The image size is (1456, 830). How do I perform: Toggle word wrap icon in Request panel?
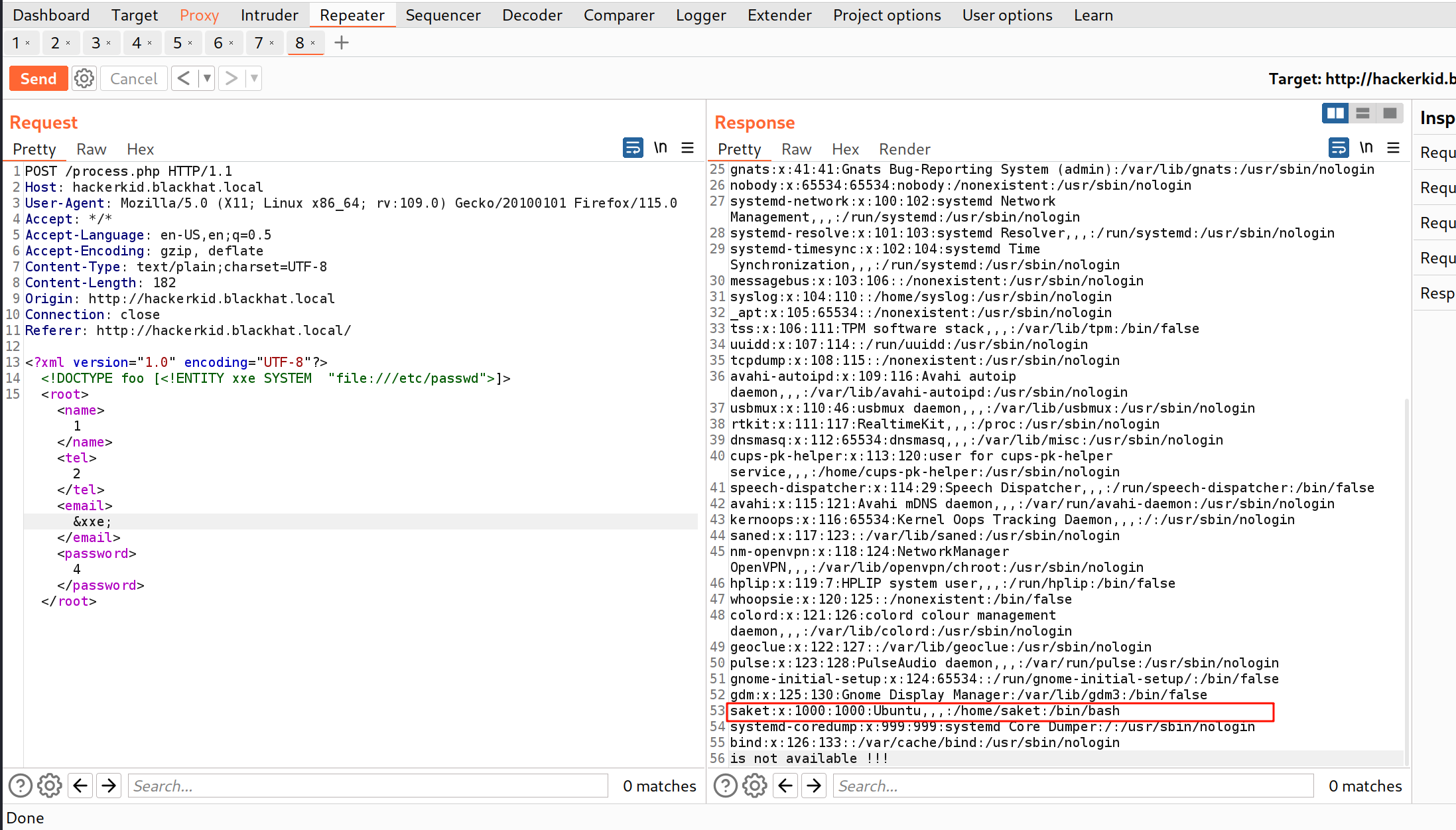pos(632,147)
